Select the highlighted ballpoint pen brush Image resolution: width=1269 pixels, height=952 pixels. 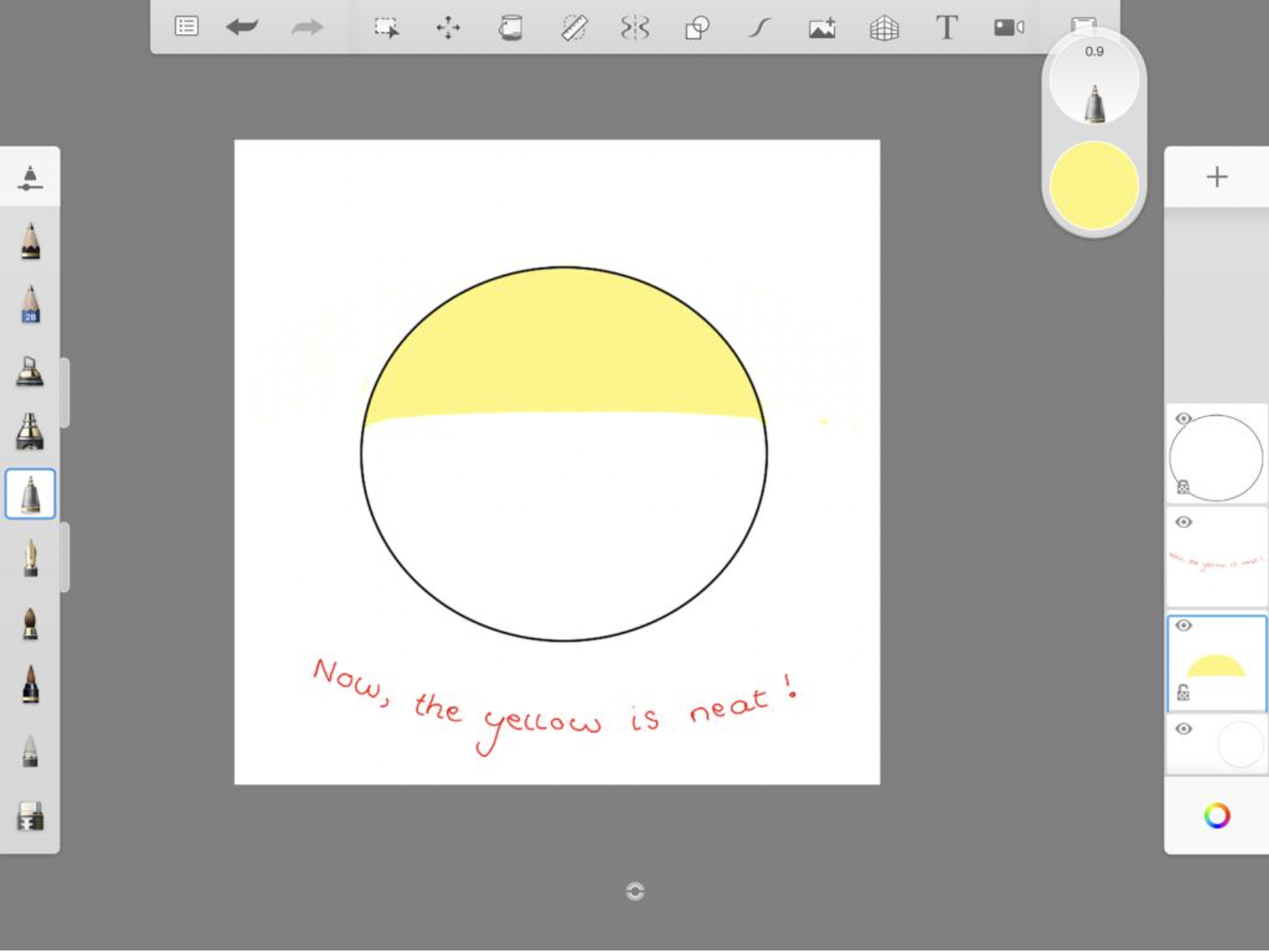[30, 494]
